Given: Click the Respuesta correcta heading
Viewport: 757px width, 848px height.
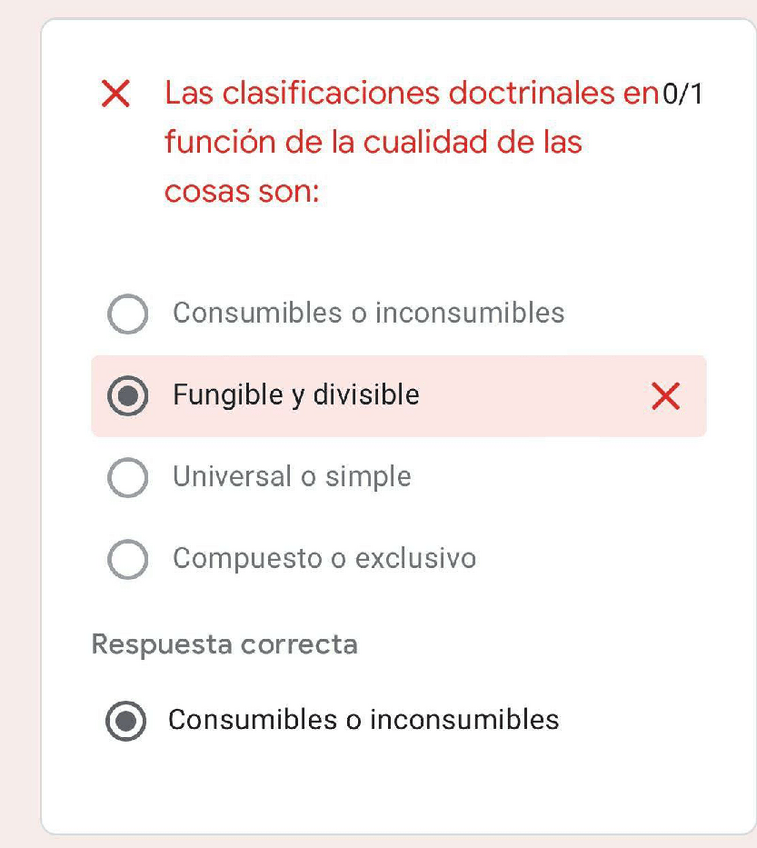Looking at the screenshot, I should tap(224, 644).
